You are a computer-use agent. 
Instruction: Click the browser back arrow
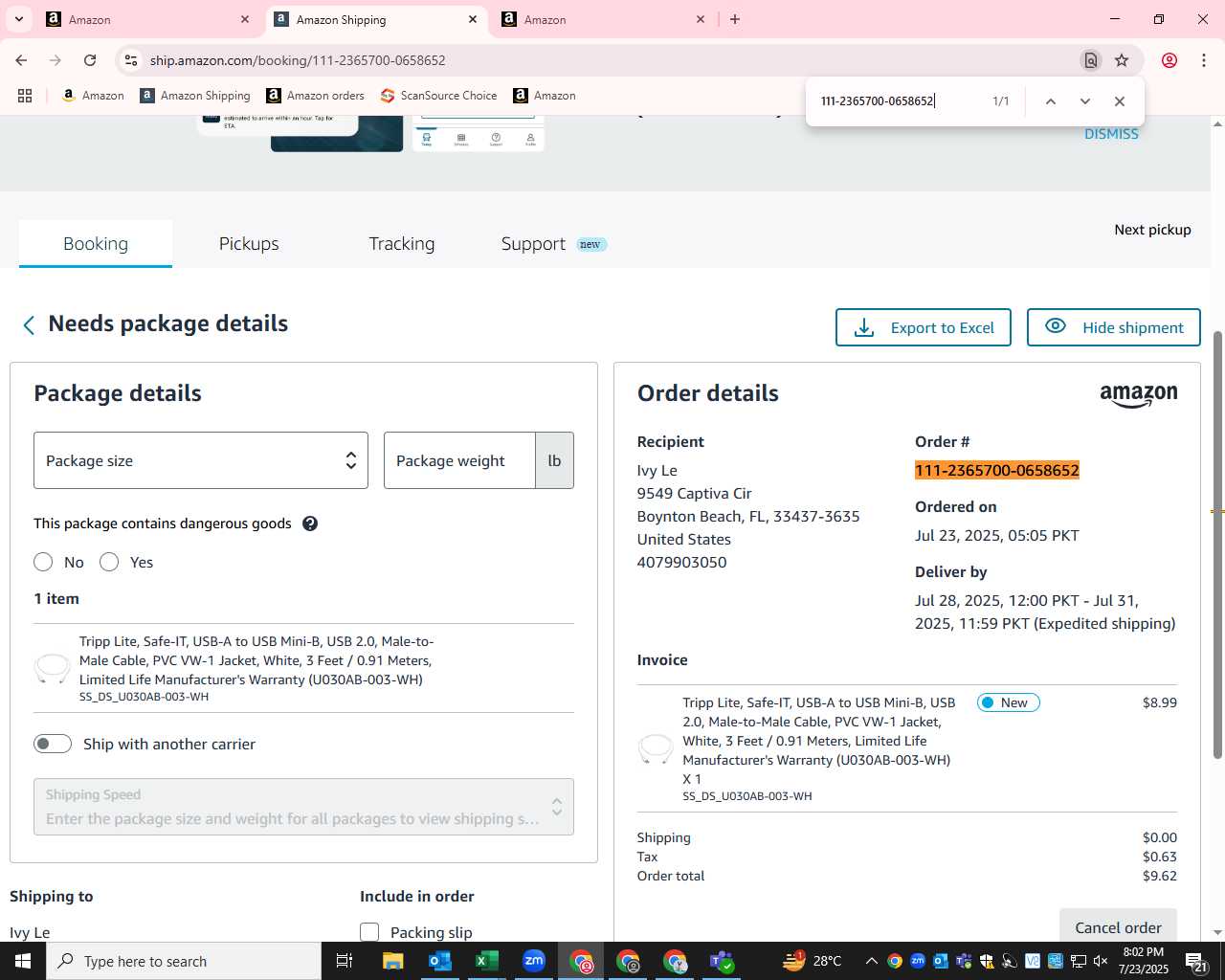[21, 60]
